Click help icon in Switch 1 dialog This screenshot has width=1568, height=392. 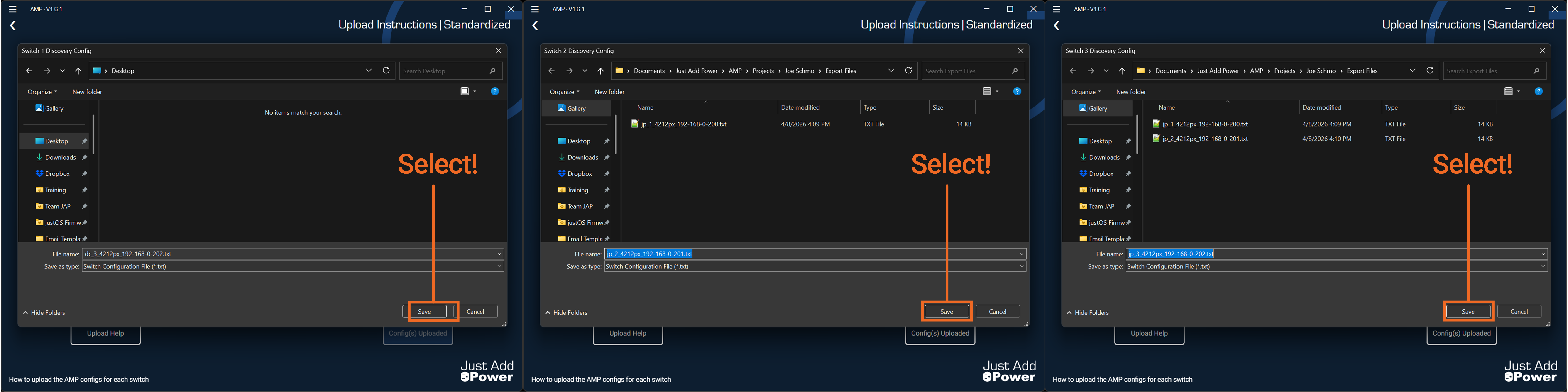point(495,91)
